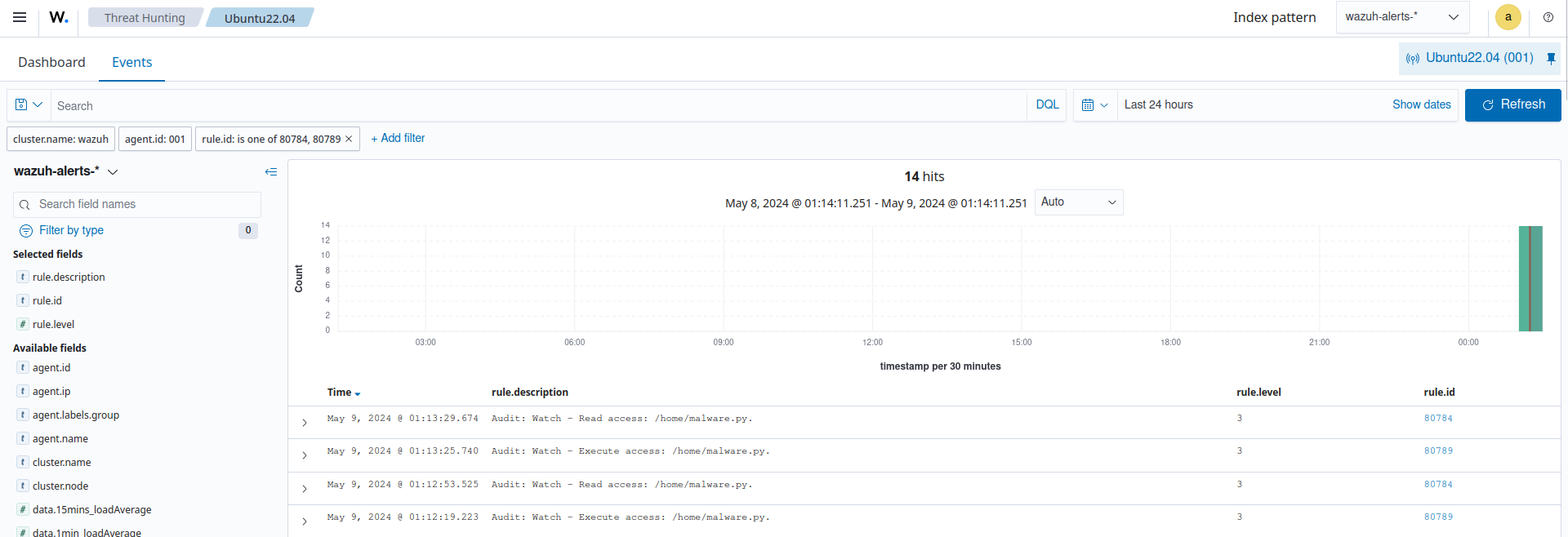Image resolution: width=1568 pixels, height=537 pixels.
Task: Open the Auto interval dropdown
Action: coord(1078,202)
